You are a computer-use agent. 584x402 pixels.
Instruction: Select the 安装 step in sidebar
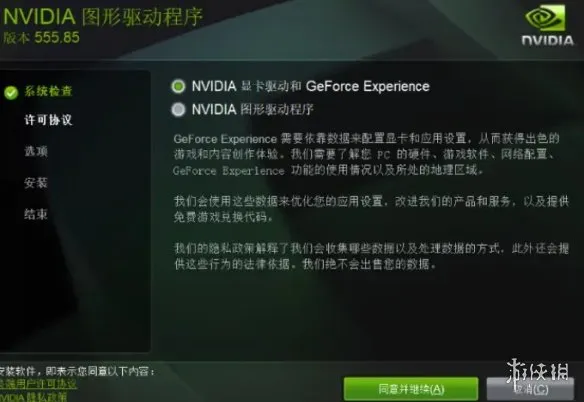[x=36, y=183]
